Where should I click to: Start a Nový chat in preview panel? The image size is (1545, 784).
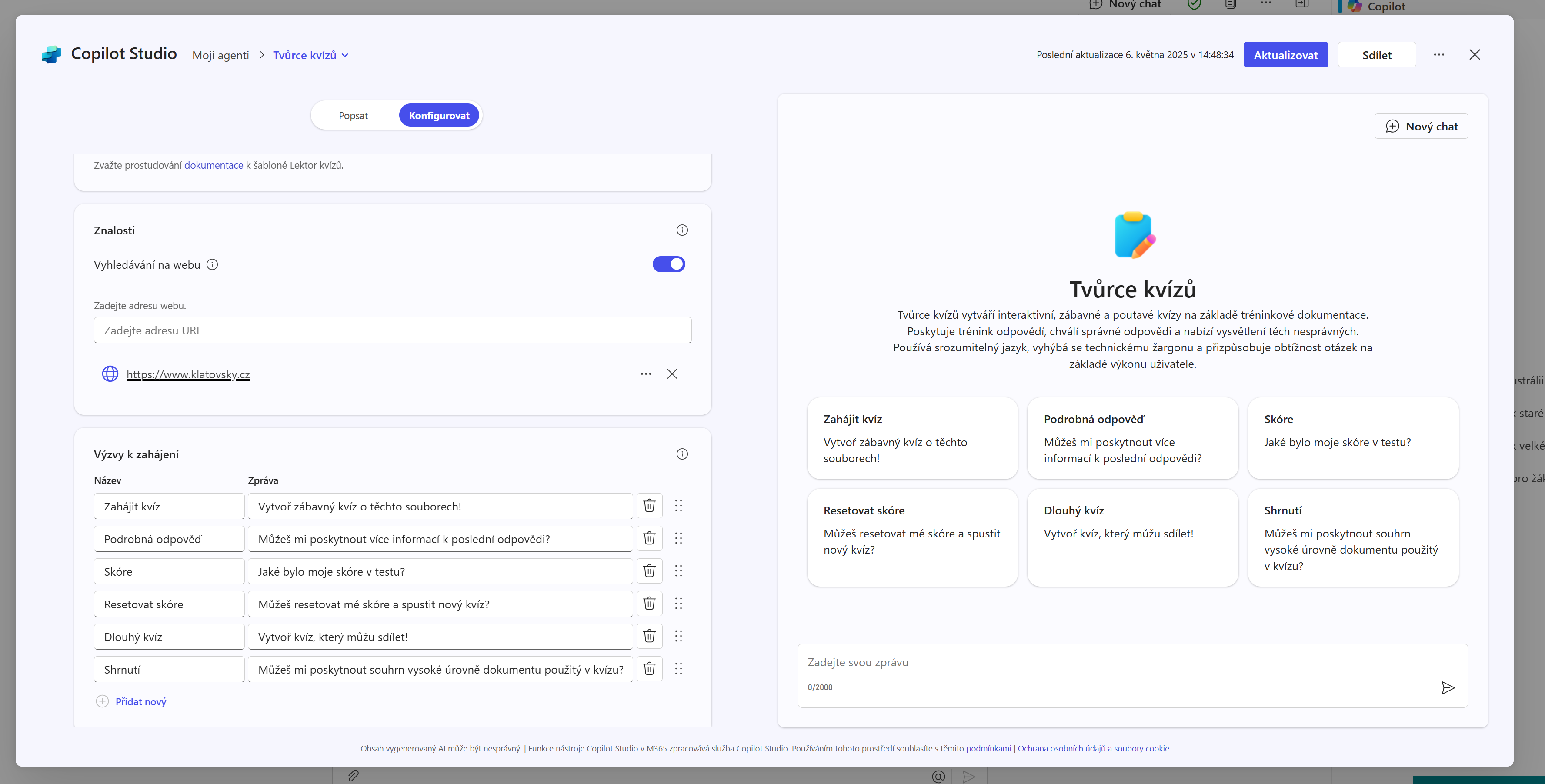pyautogui.click(x=1421, y=126)
